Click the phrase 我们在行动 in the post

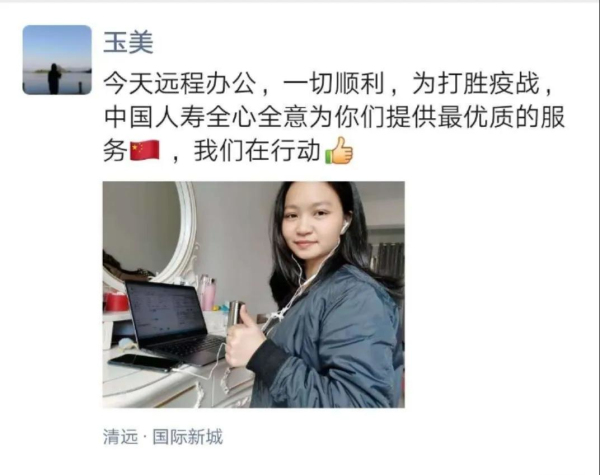coord(257,151)
